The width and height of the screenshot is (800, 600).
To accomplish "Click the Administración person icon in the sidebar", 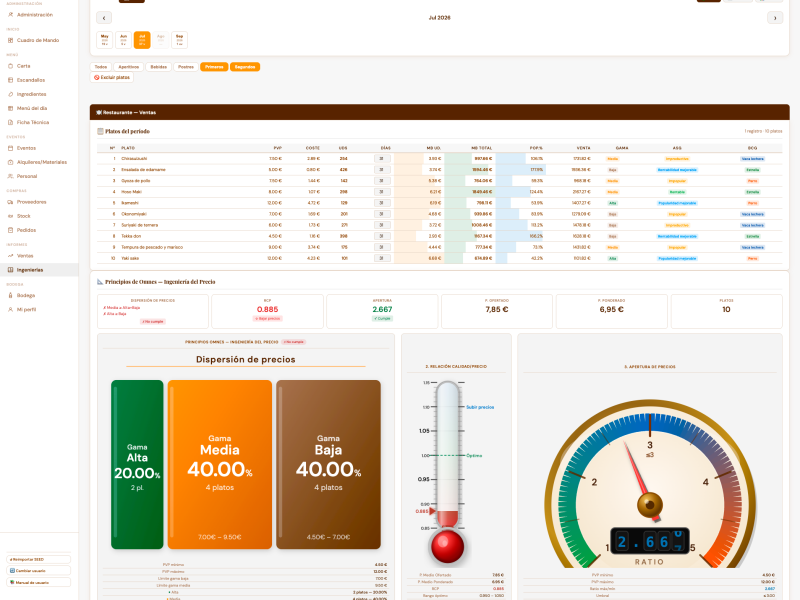I will pos(10,15).
